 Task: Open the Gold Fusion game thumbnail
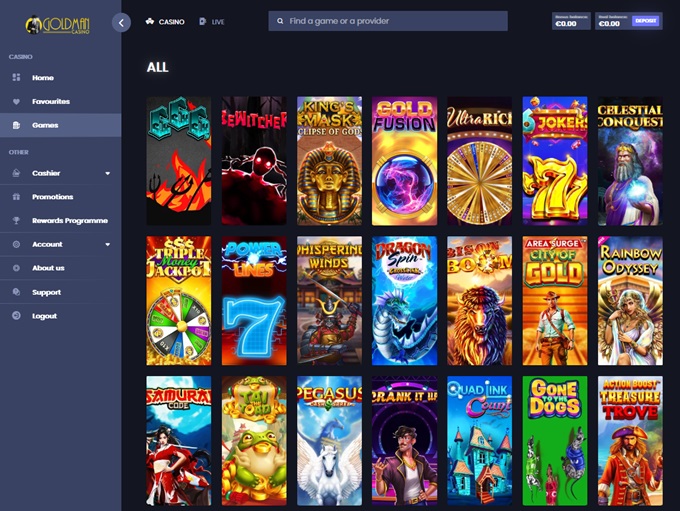tap(404, 161)
